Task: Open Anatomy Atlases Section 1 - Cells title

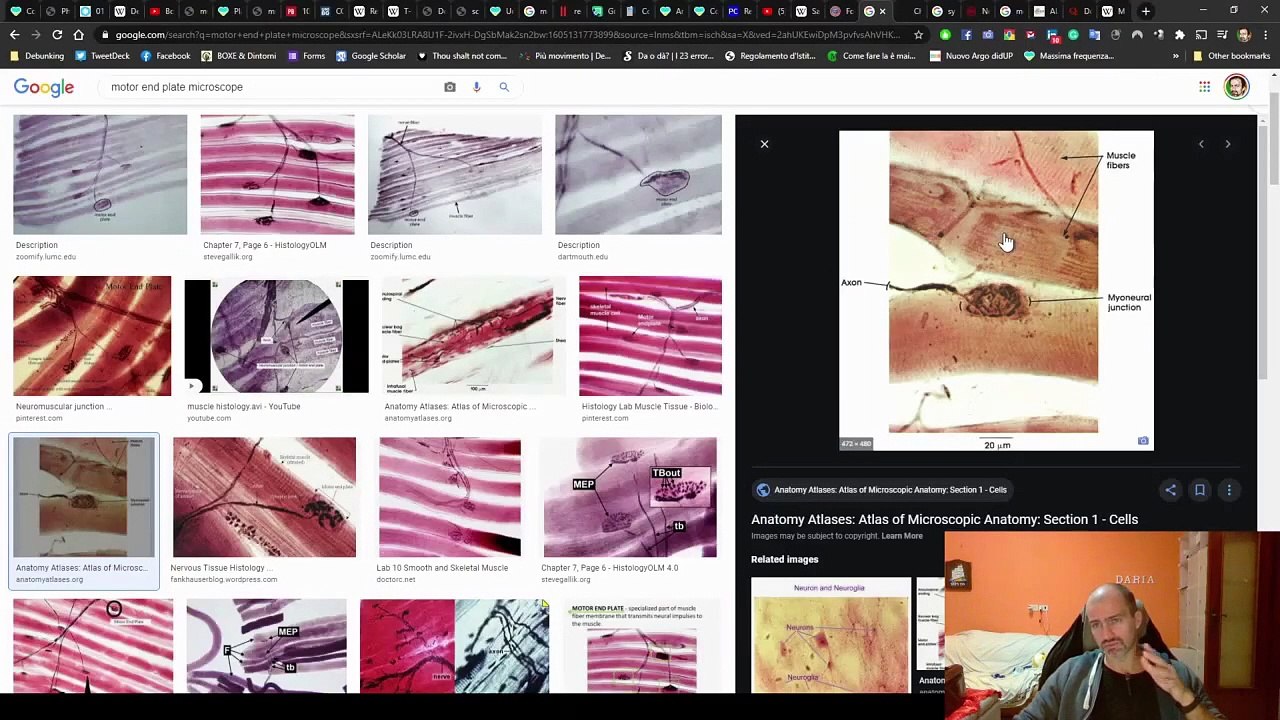Action: [944, 519]
